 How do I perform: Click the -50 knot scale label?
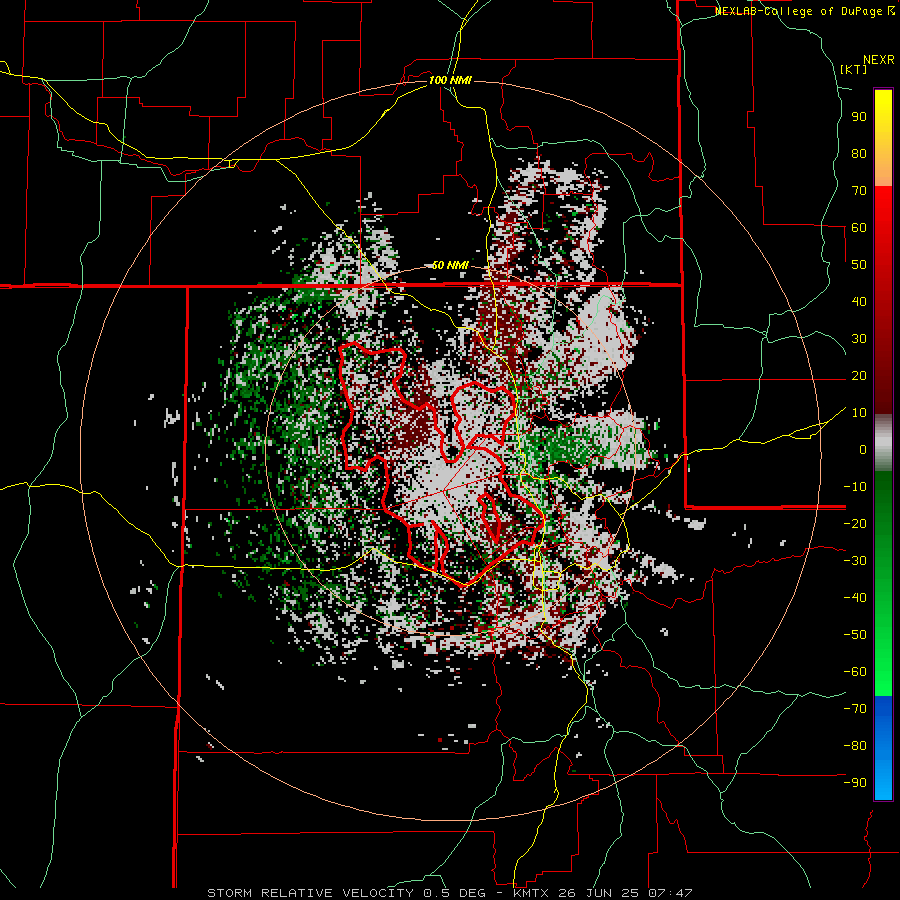855,635
